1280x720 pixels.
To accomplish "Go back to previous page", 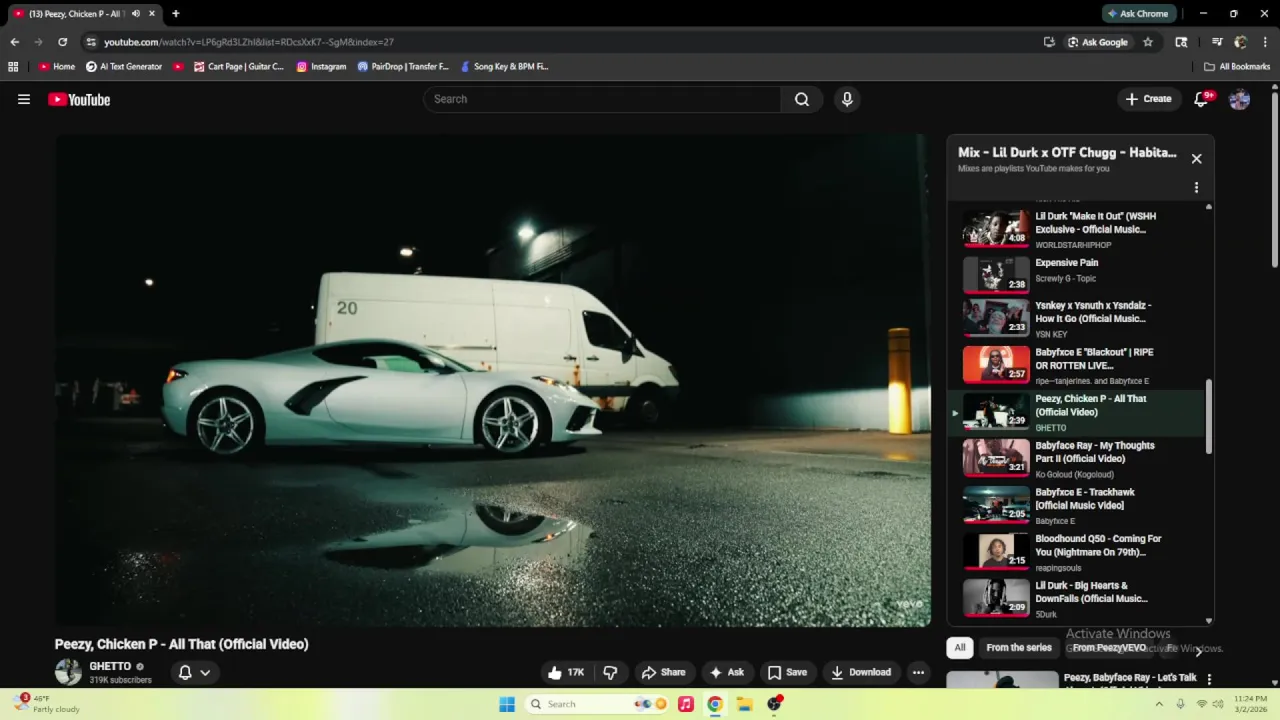I will (14, 42).
